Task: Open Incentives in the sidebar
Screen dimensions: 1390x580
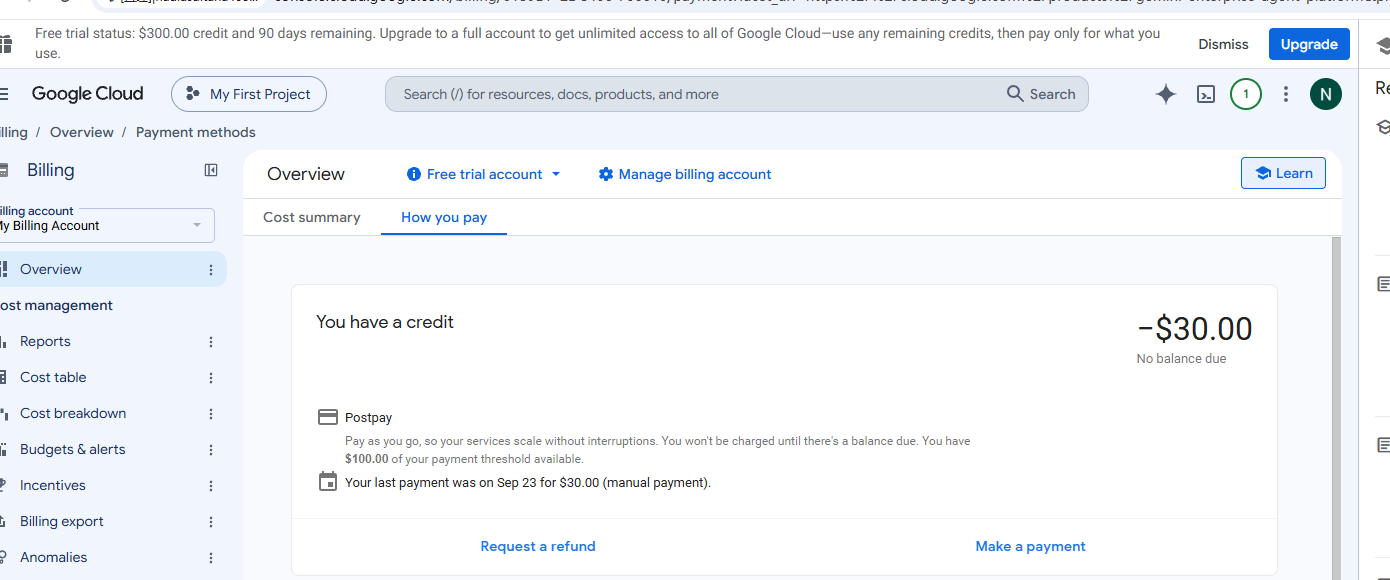Action: tap(53, 485)
